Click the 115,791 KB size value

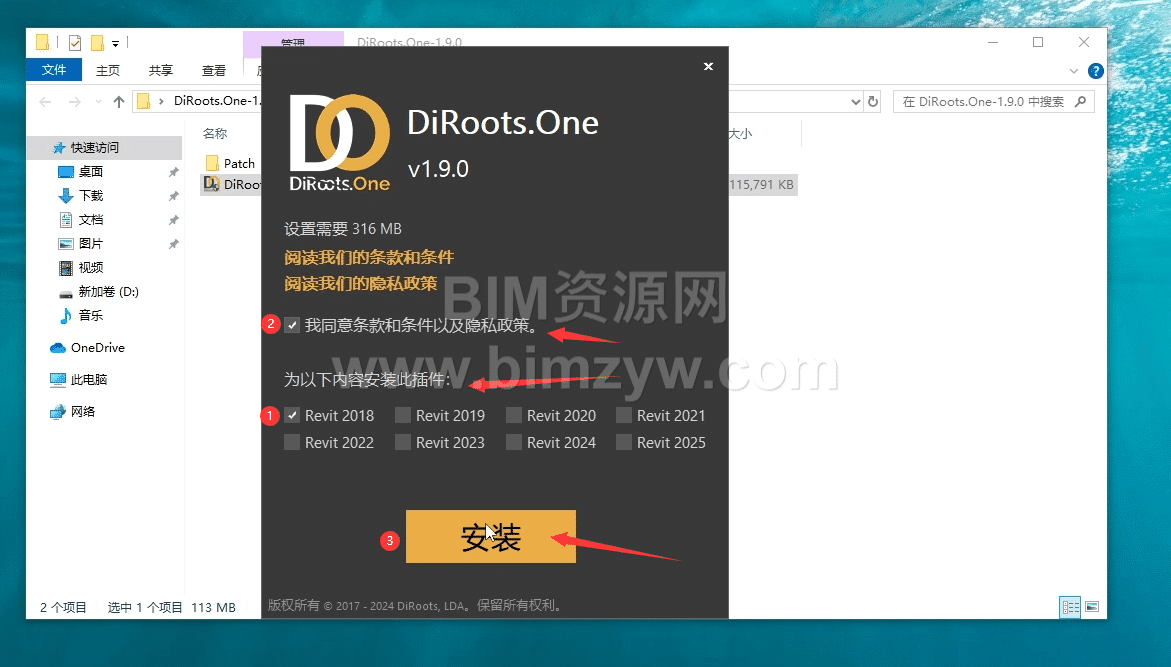pos(761,184)
